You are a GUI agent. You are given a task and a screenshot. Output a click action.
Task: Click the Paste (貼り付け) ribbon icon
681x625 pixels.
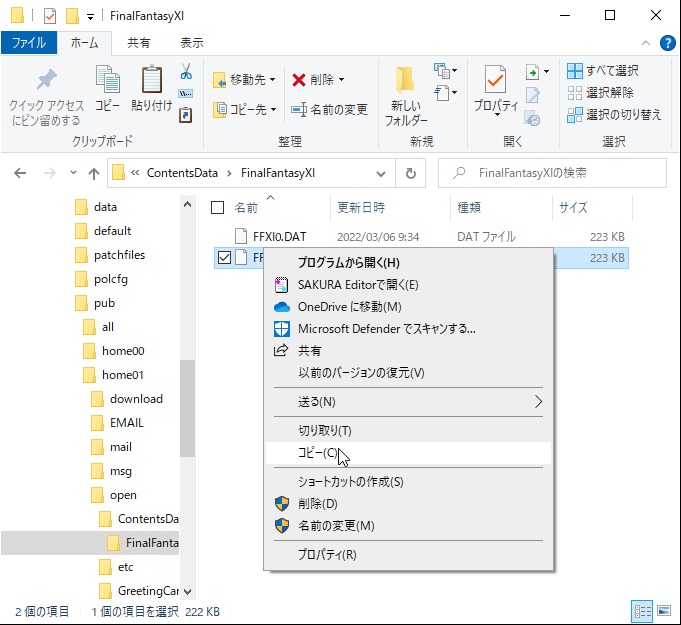coord(152,89)
